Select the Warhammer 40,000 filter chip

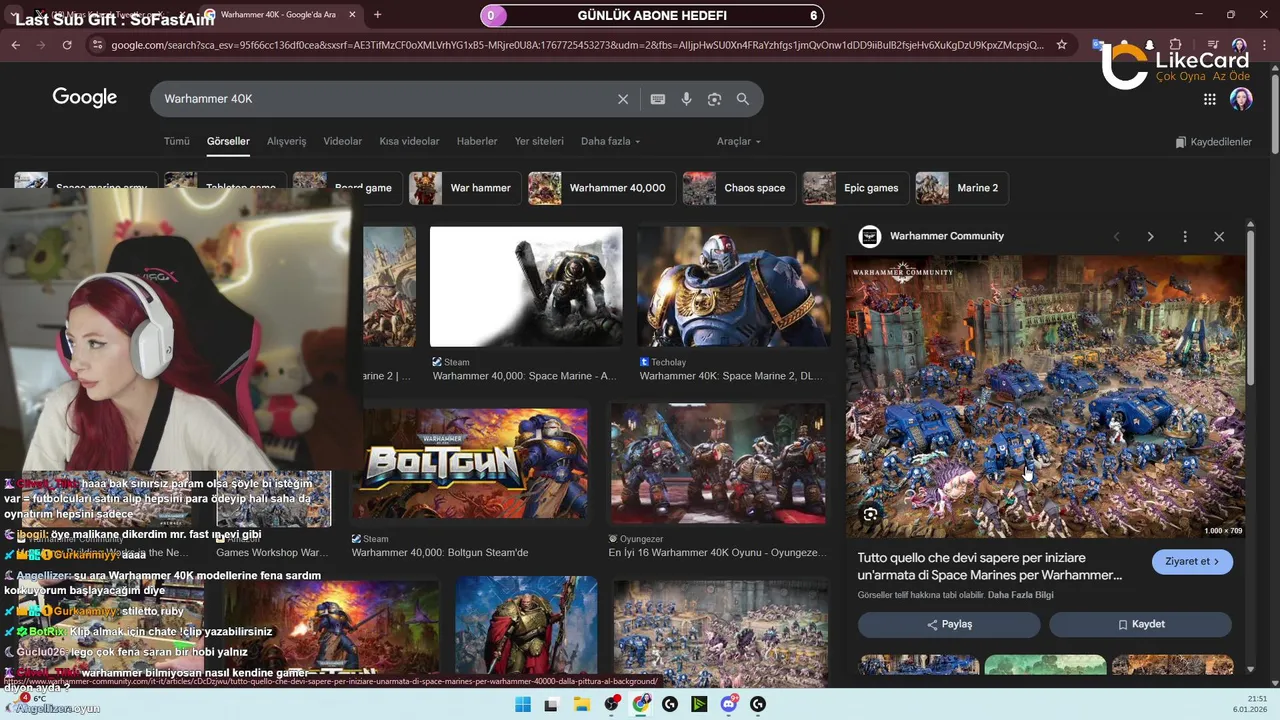pyautogui.click(x=601, y=188)
